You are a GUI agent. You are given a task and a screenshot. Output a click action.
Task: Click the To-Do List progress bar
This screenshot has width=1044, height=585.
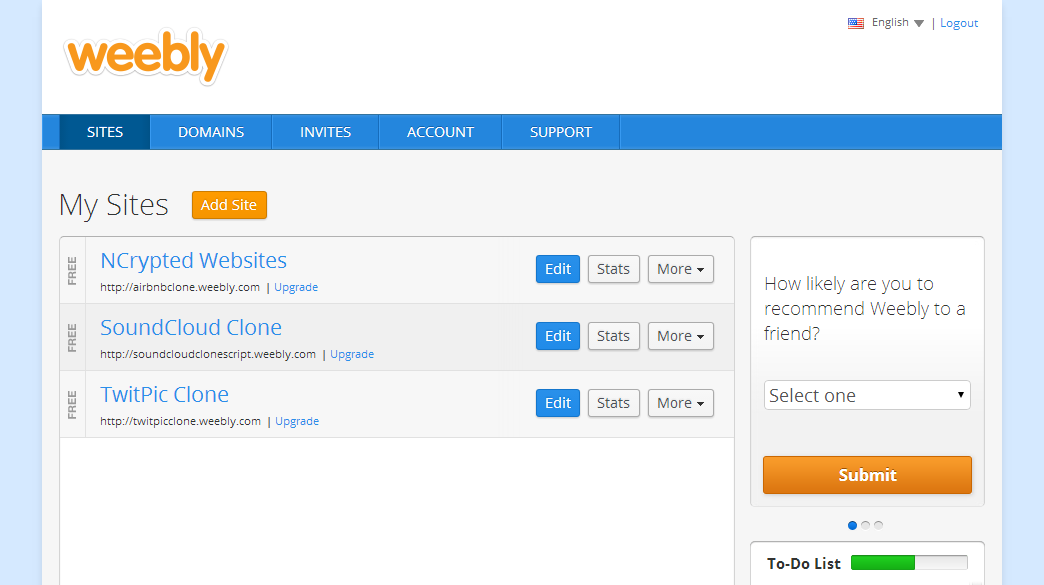pyautogui.click(x=909, y=562)
